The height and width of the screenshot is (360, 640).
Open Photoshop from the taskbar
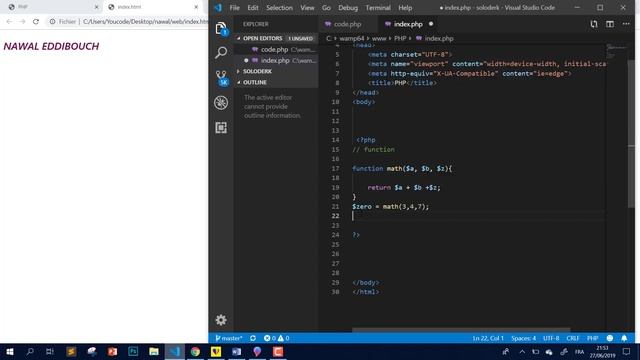(x=133, y=351)
